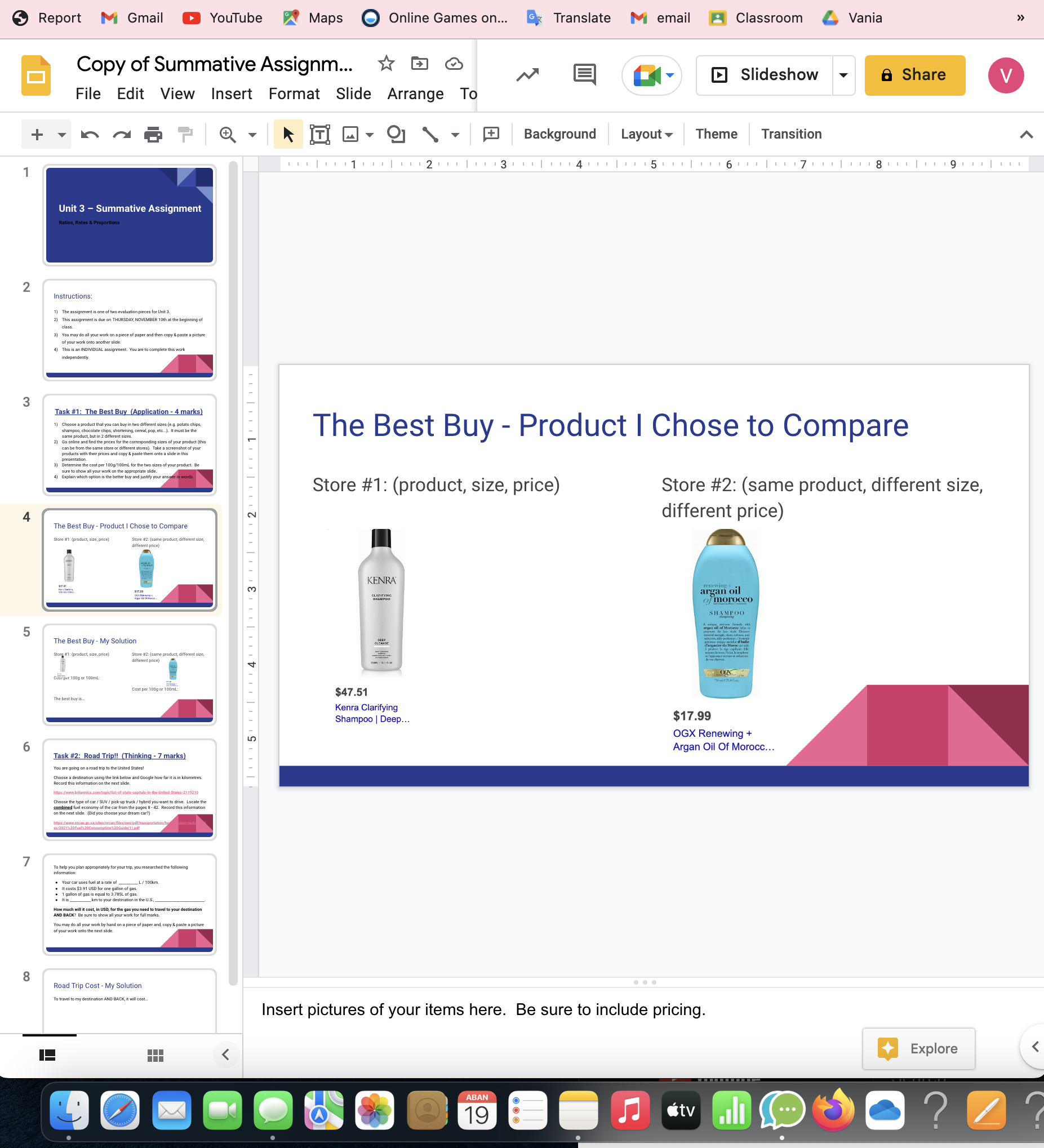Viewport: 1044px width, 1148px height.
Task: Open the Kenra Clarifying Shampoo link
Action: click(x=372, y=713)
